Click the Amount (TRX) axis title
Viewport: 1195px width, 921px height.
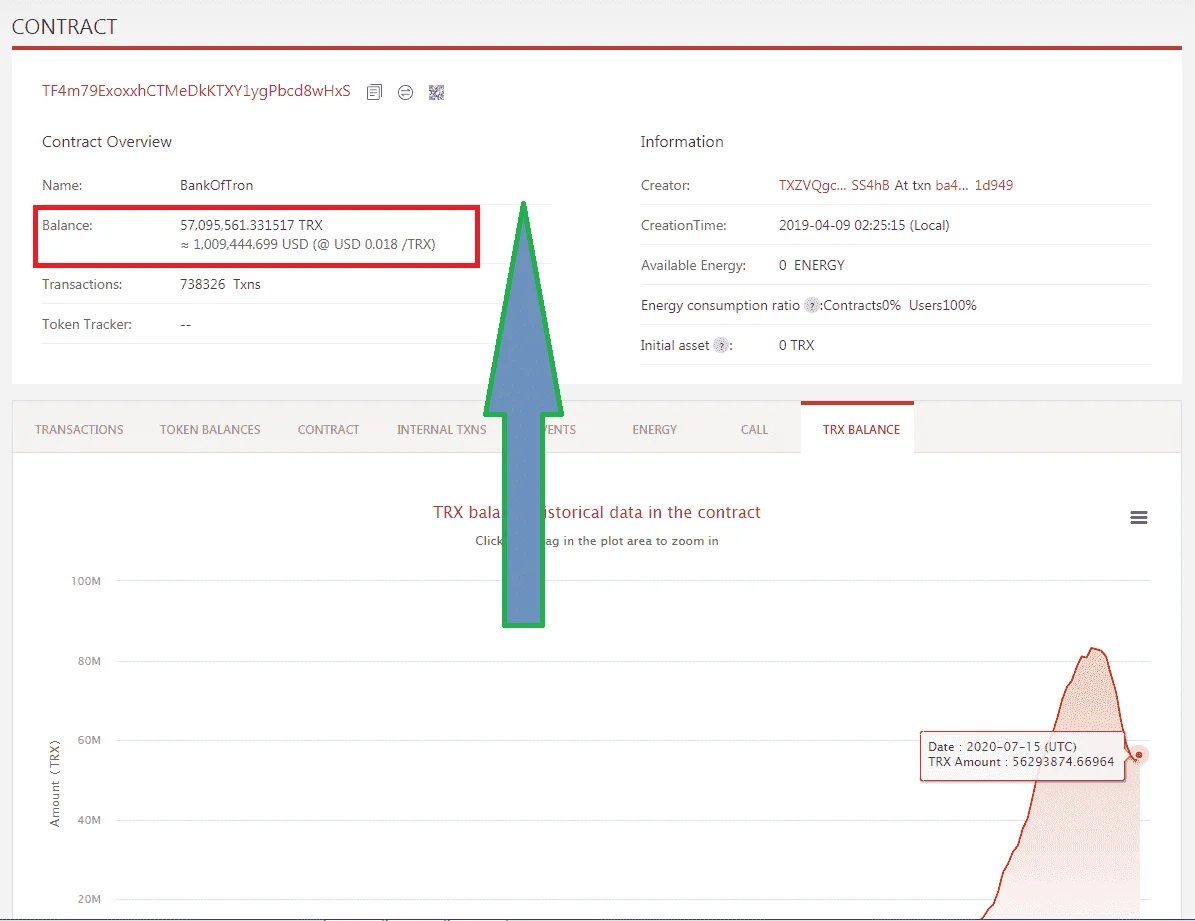tap(55, 783)
